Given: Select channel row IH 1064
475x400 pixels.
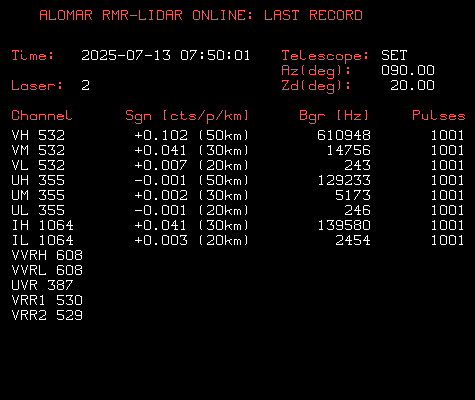Looking at the screenshot, I should click(x=43, y=225).
